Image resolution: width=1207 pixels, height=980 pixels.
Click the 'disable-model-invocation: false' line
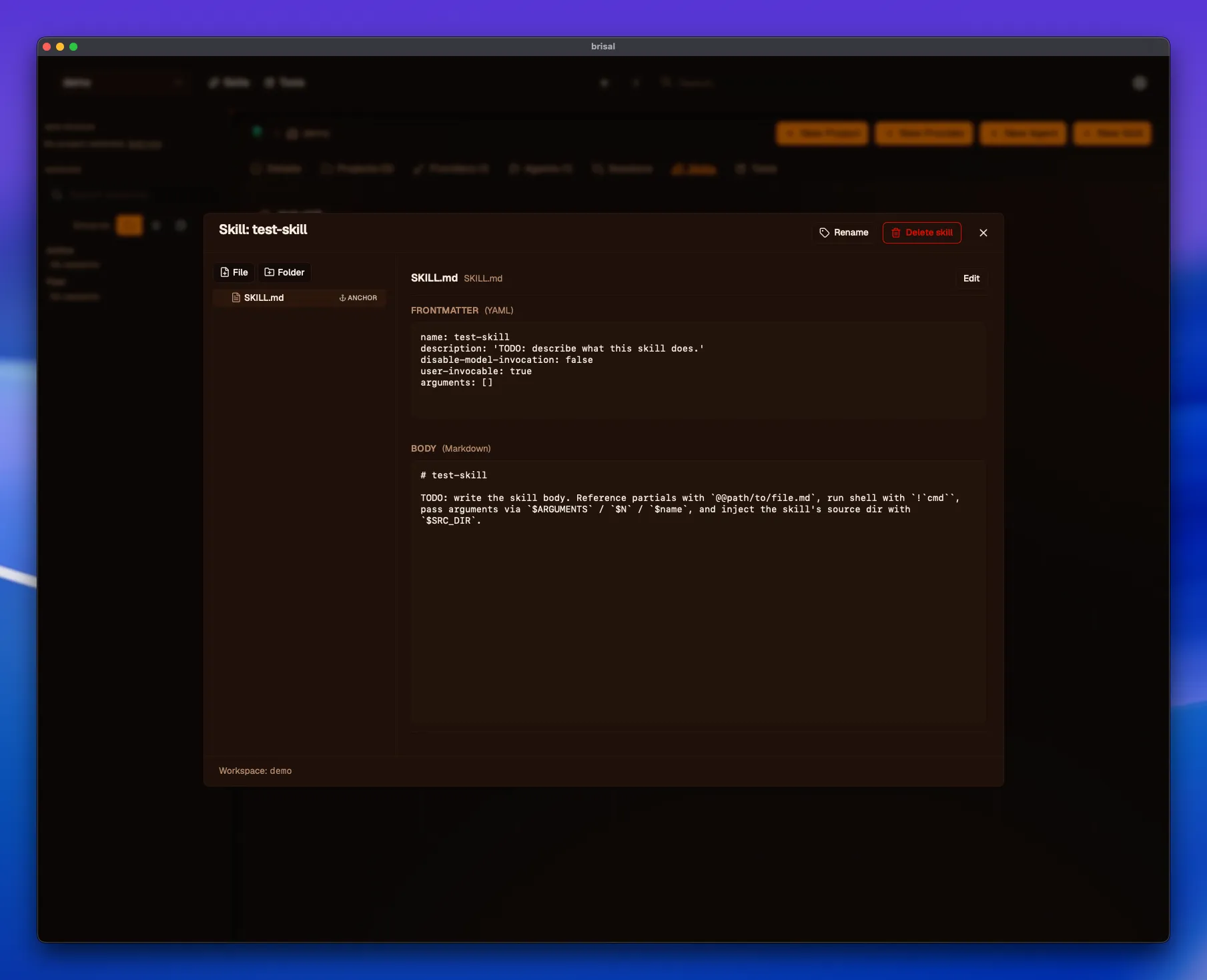[x=506, y=360]
